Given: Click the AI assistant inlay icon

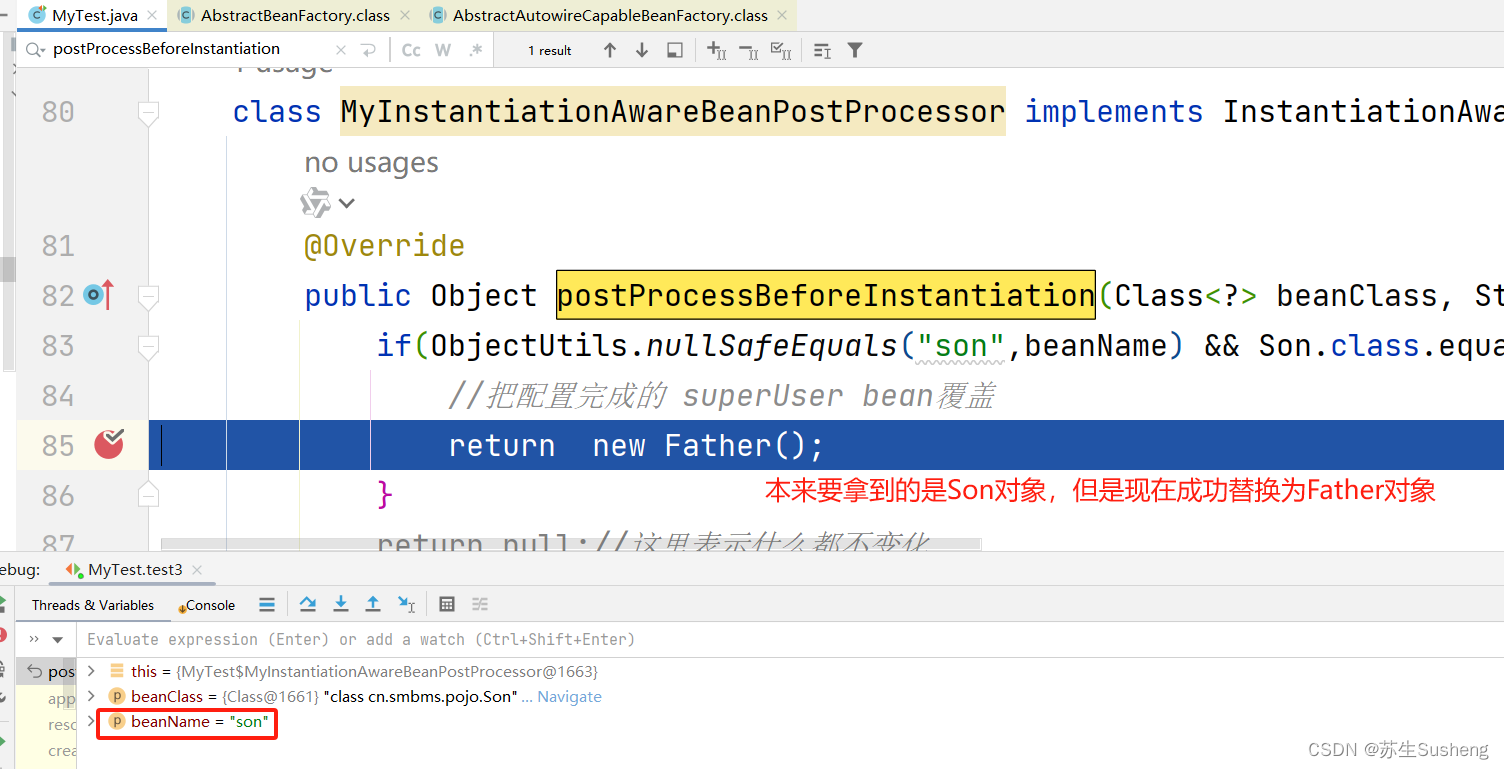Looking at the screenshot, I should [316, 203].
